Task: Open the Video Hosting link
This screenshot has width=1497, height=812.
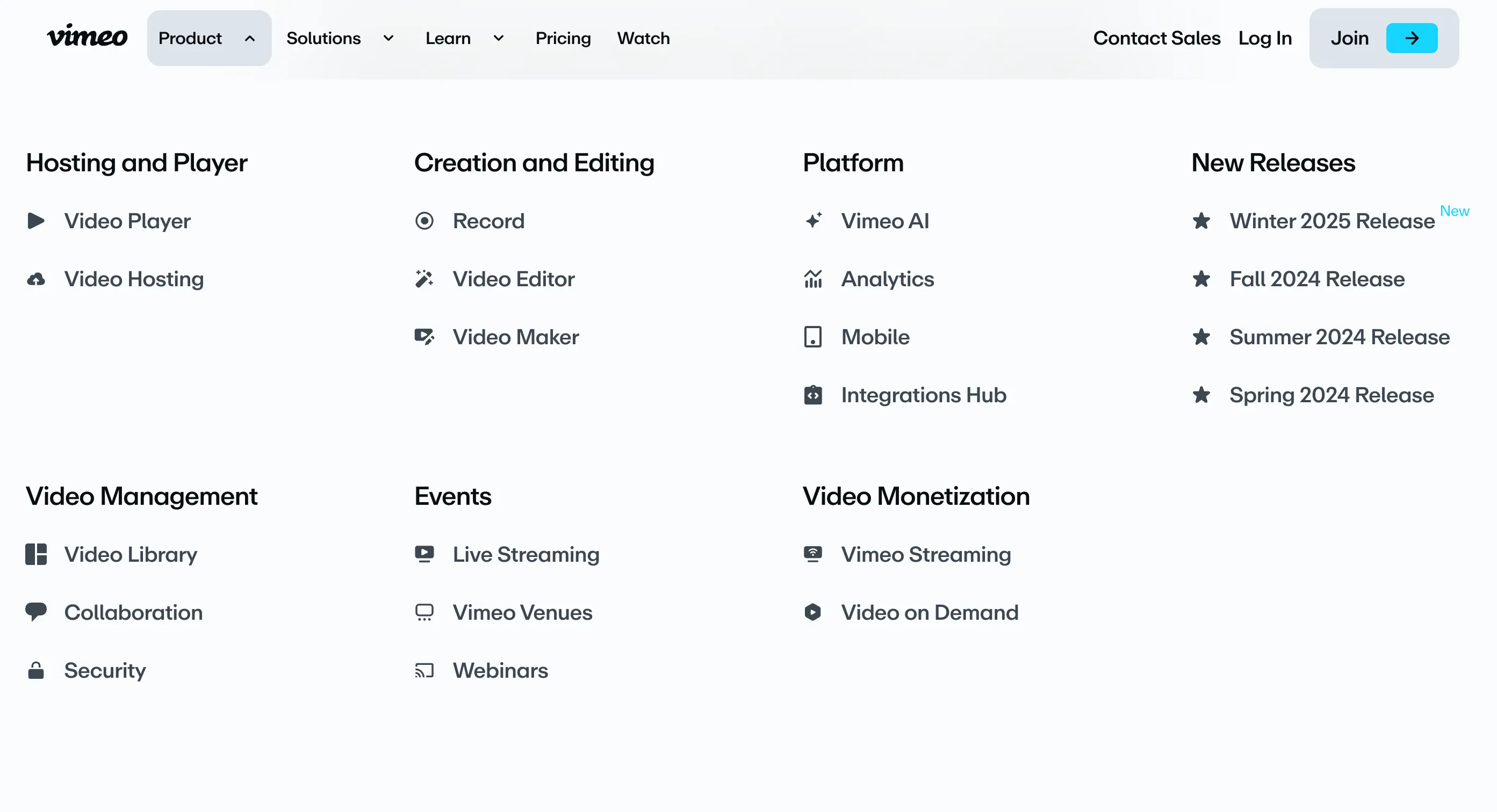Action: tap(134, 279)
